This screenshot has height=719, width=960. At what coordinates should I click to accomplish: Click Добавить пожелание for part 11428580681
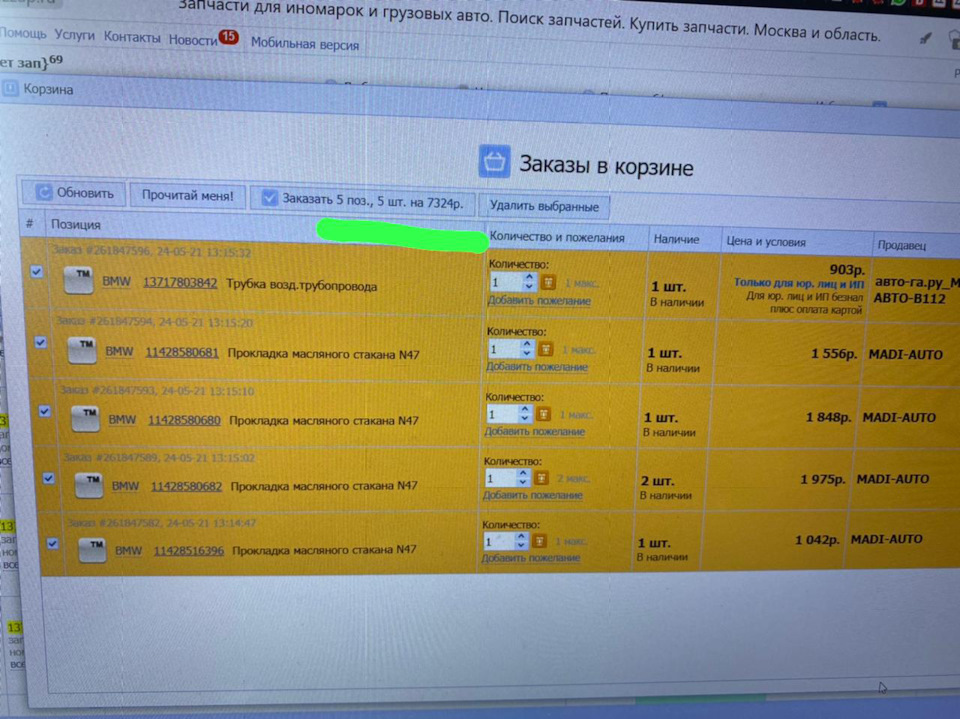pos(537,367)
